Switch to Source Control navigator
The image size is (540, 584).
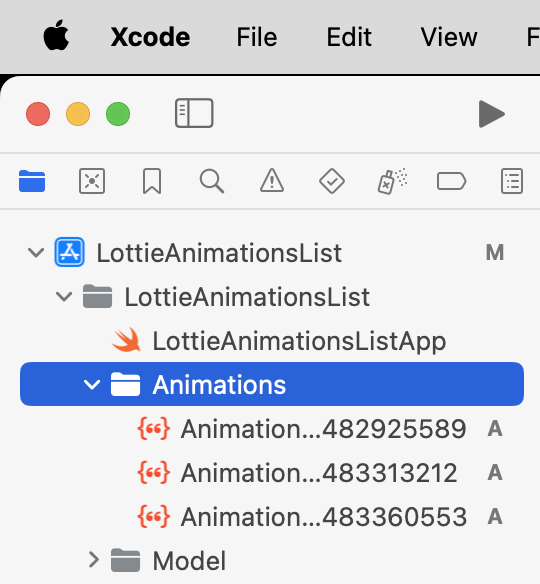click(x=92, y=181)
